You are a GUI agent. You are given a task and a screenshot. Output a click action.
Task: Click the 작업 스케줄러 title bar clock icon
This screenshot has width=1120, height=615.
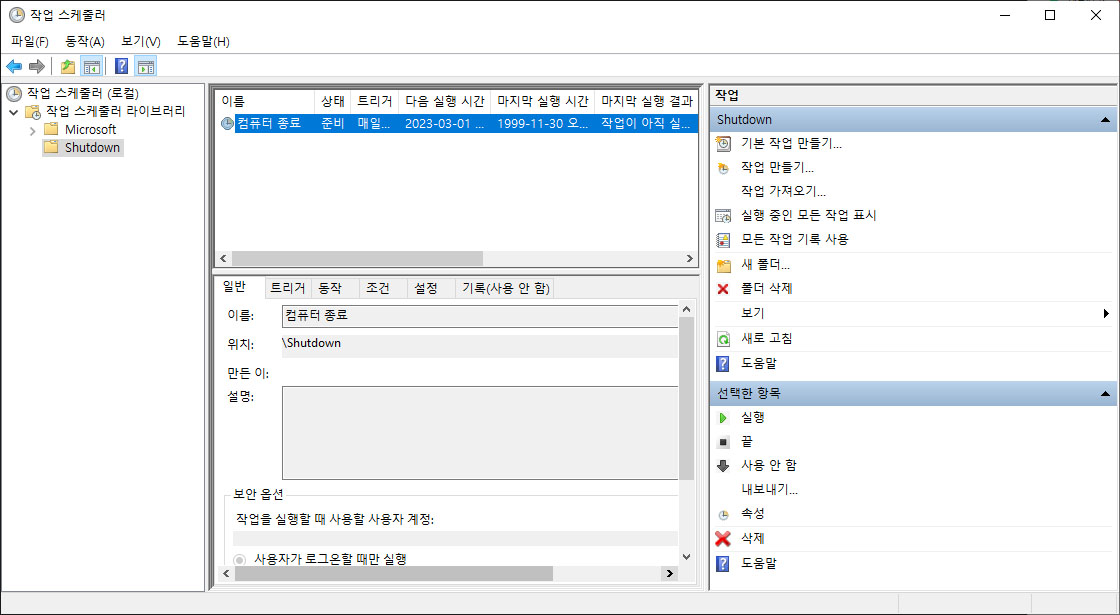click(x=16, y=15)
